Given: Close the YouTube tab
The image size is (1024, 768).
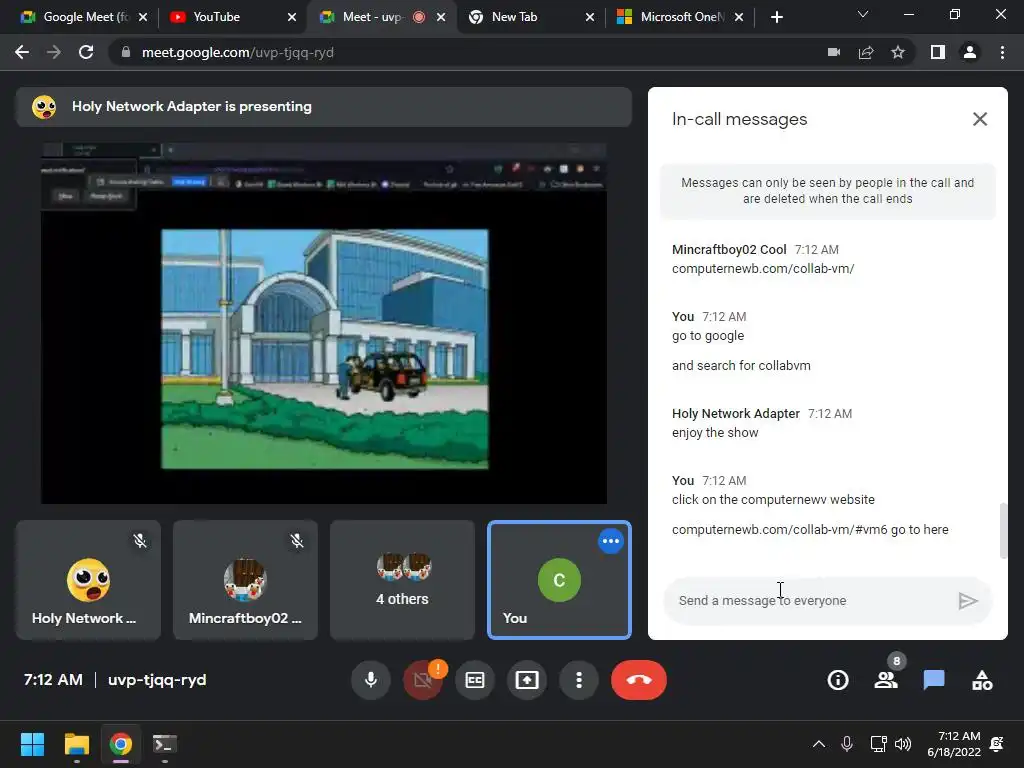Looking at the screenshot, I should [292, 17].
